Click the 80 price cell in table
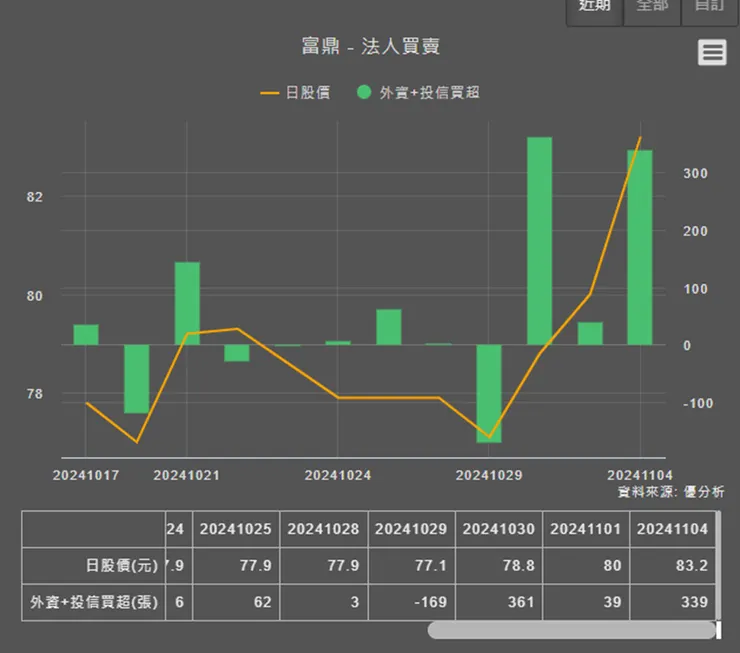The image size is (740, 653). click(586, 565)
